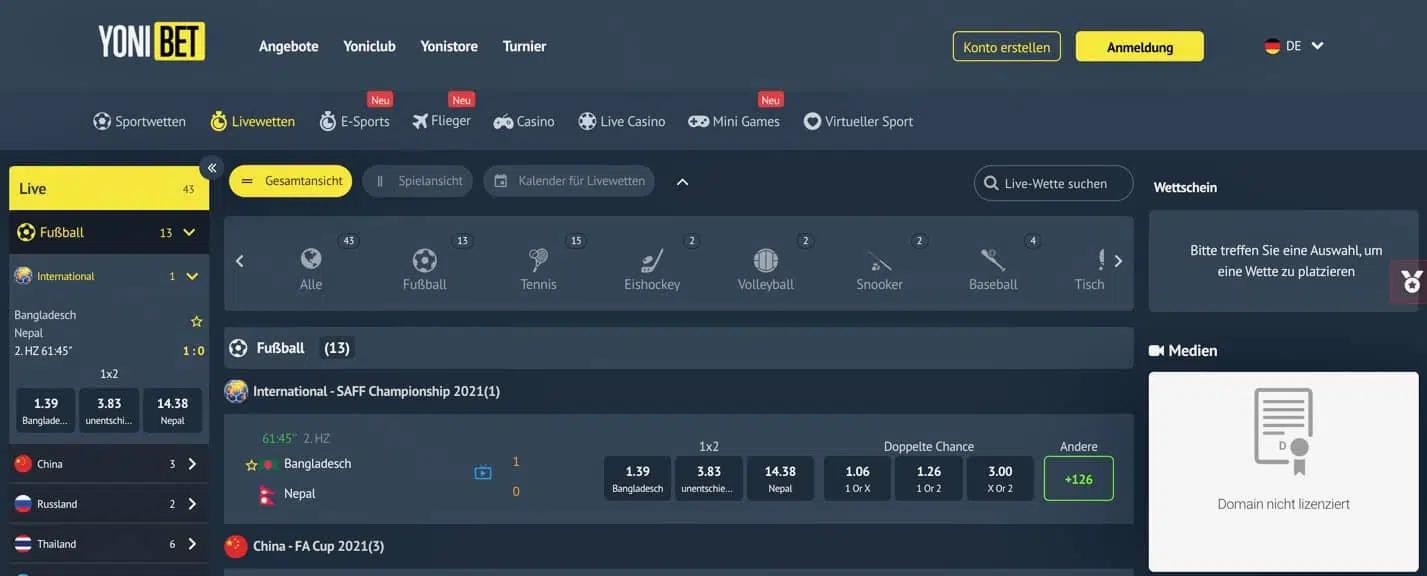Click the Anmeldung button

pos(1140,46)
